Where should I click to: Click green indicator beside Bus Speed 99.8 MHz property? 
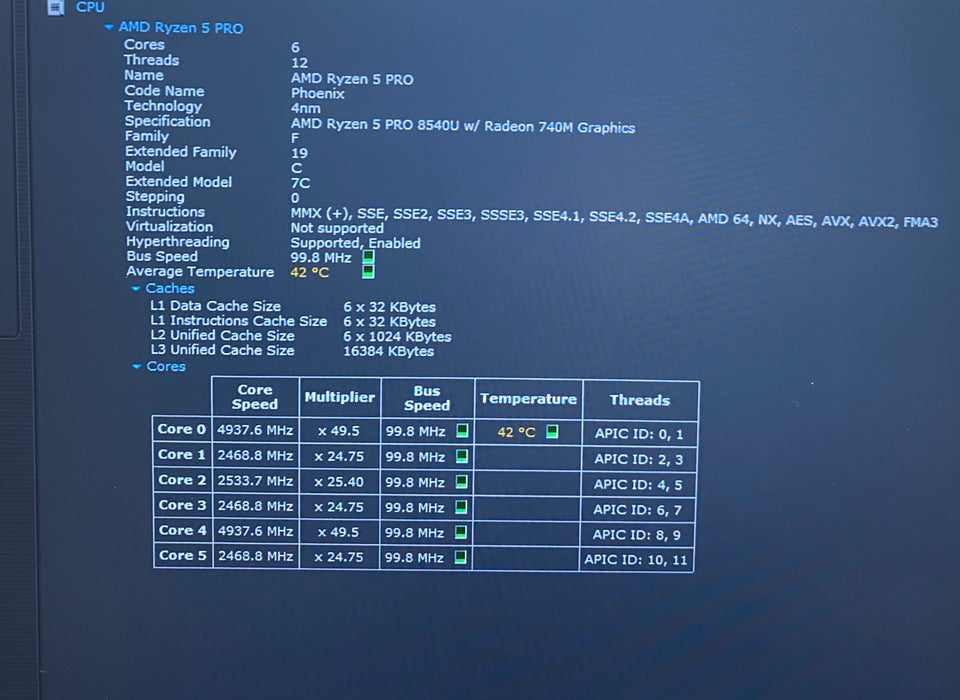pos(368,256)
